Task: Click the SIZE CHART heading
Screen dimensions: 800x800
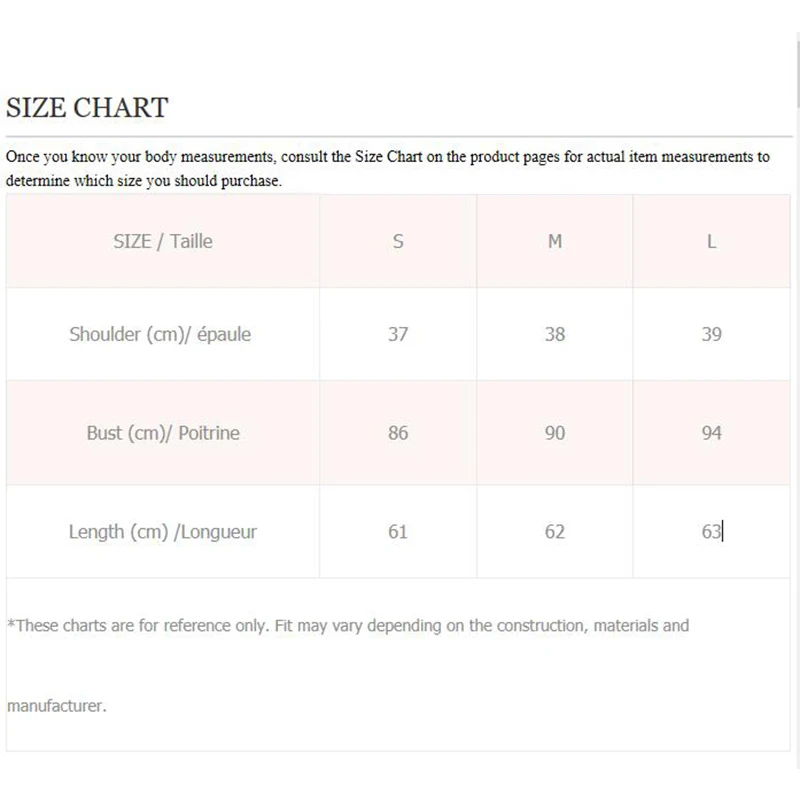Action: pyautogui.click(x=87, y=107)
